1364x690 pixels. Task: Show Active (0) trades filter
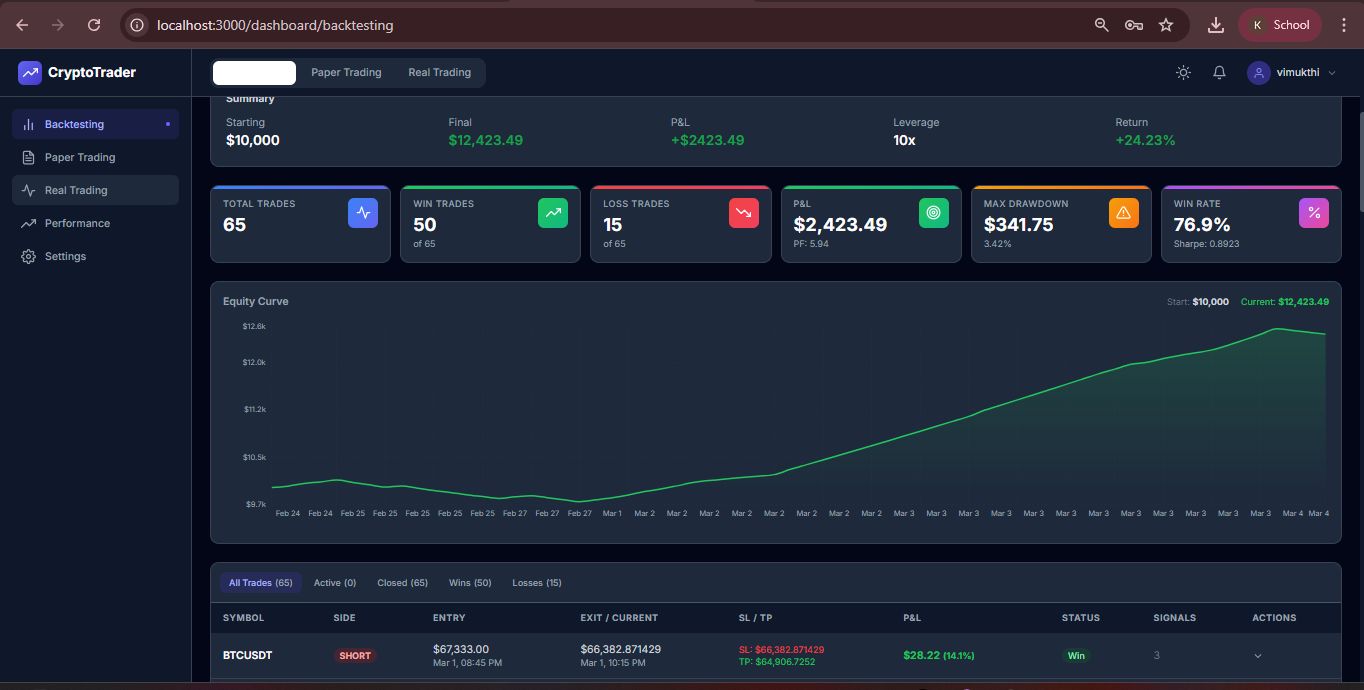click(335, 582)
